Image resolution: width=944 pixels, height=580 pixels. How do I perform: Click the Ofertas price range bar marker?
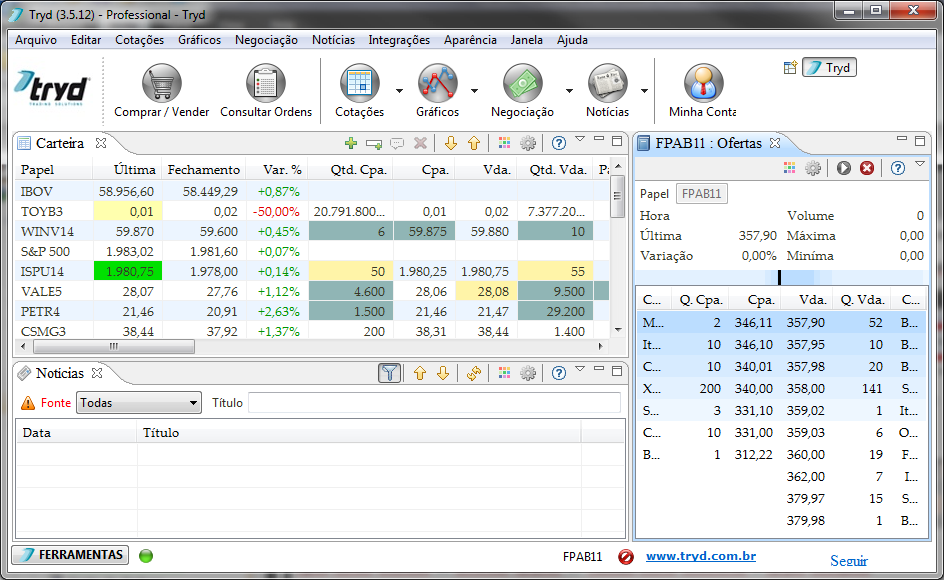click(779, 278)
